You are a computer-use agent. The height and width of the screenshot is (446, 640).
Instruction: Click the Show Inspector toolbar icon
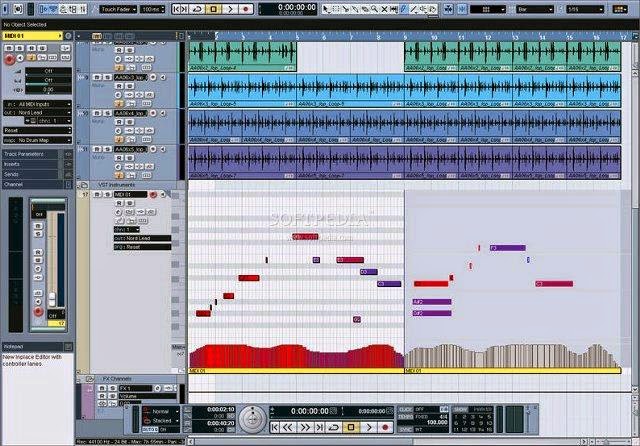pos(43,9)
